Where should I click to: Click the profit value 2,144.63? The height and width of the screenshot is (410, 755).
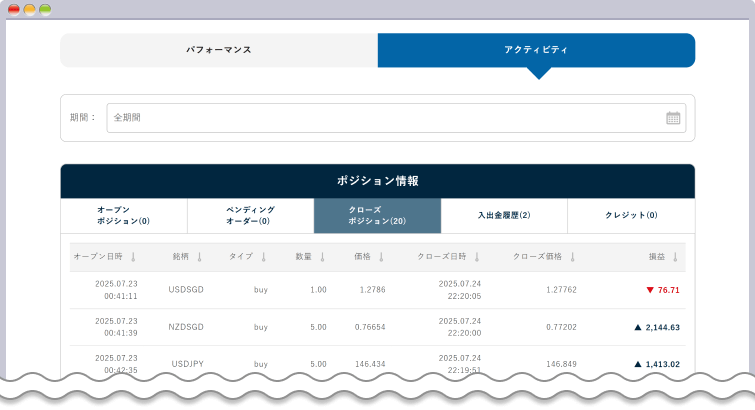click(663, 327)
